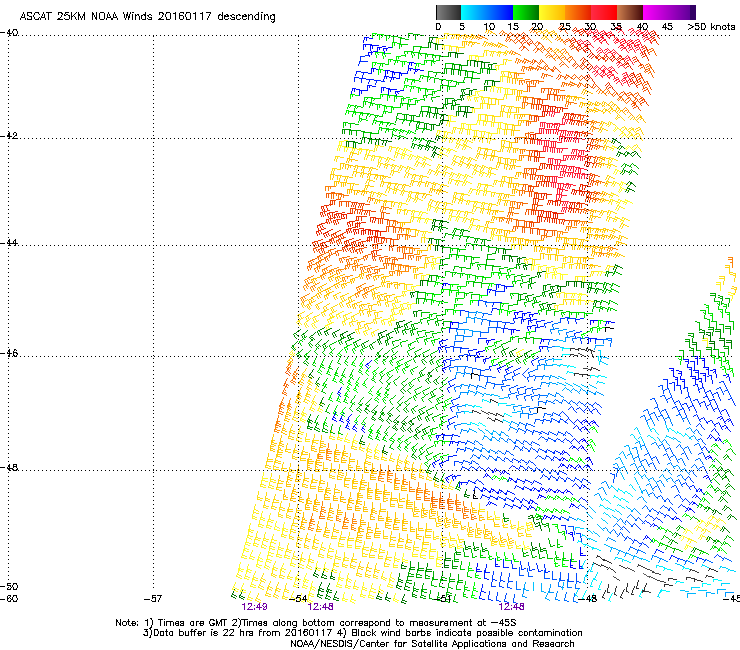Click the legend scale label "40"
The width and height of the screenshot is (740, 650).
pos(642,27)
